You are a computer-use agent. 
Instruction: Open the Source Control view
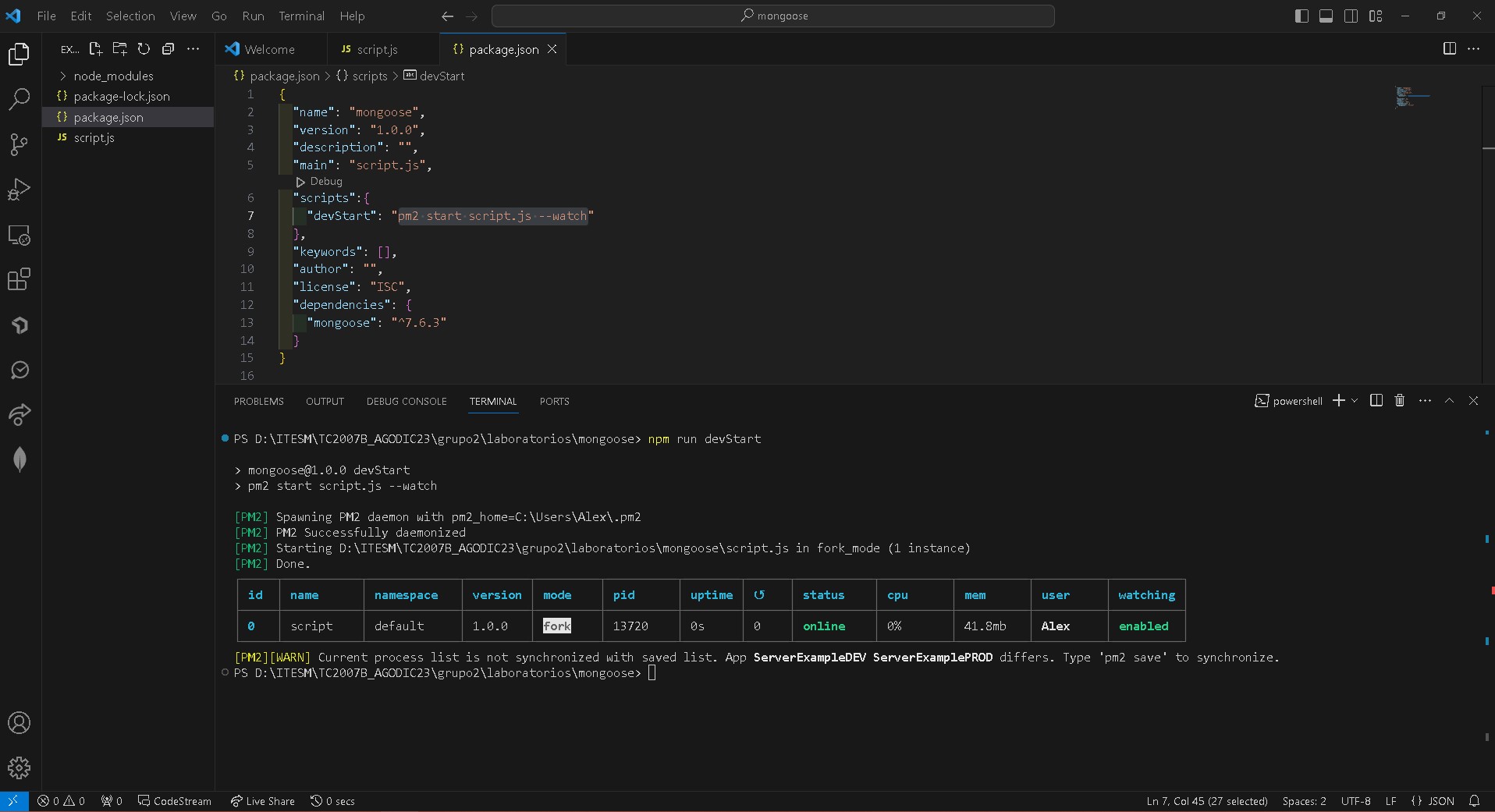point(20,144)
